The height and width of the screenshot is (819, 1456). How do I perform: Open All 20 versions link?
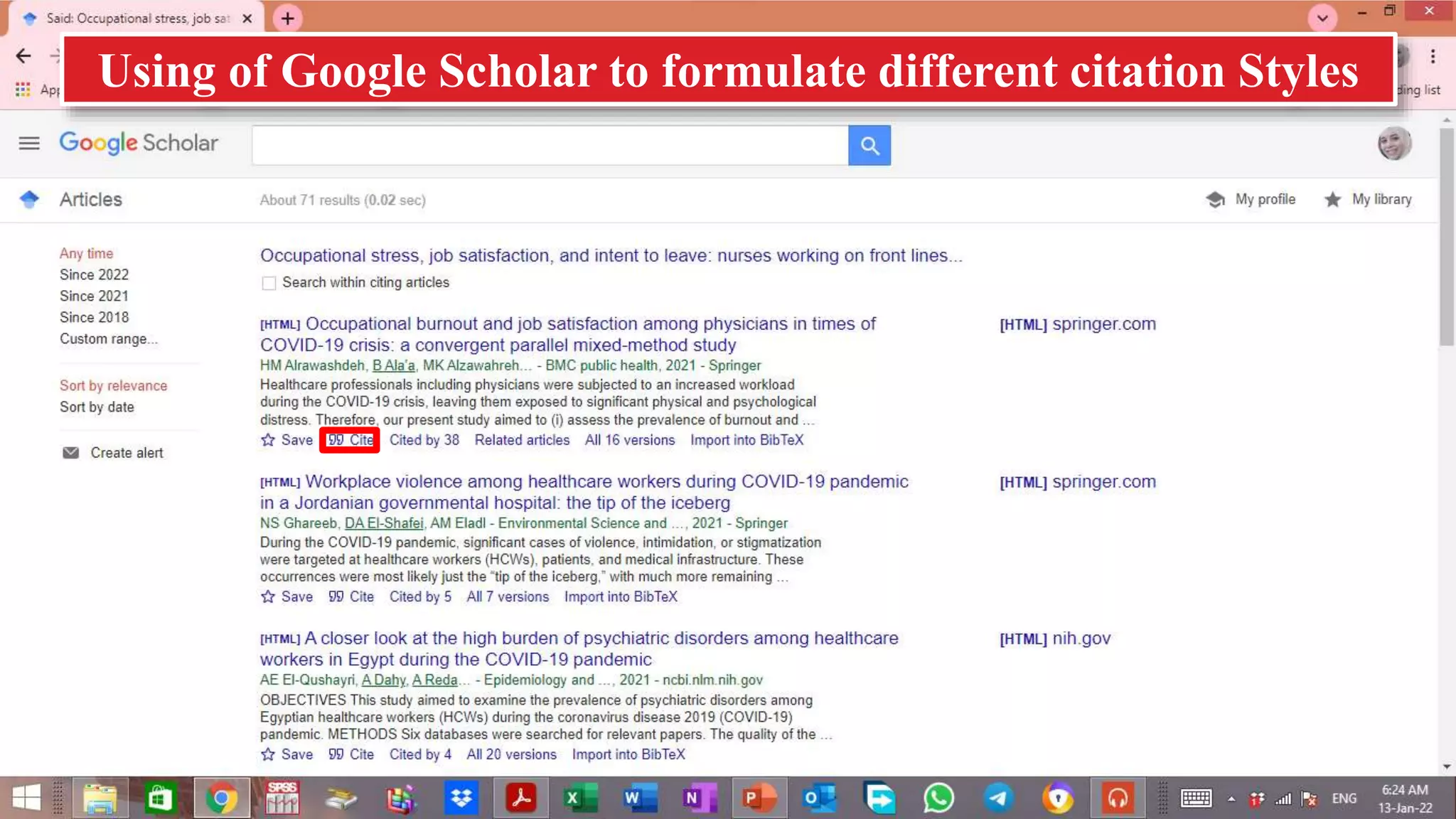[511, 754]
